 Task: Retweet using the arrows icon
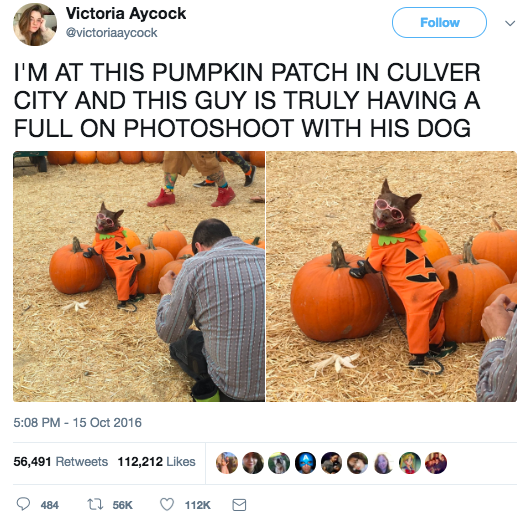pos(95,504)
